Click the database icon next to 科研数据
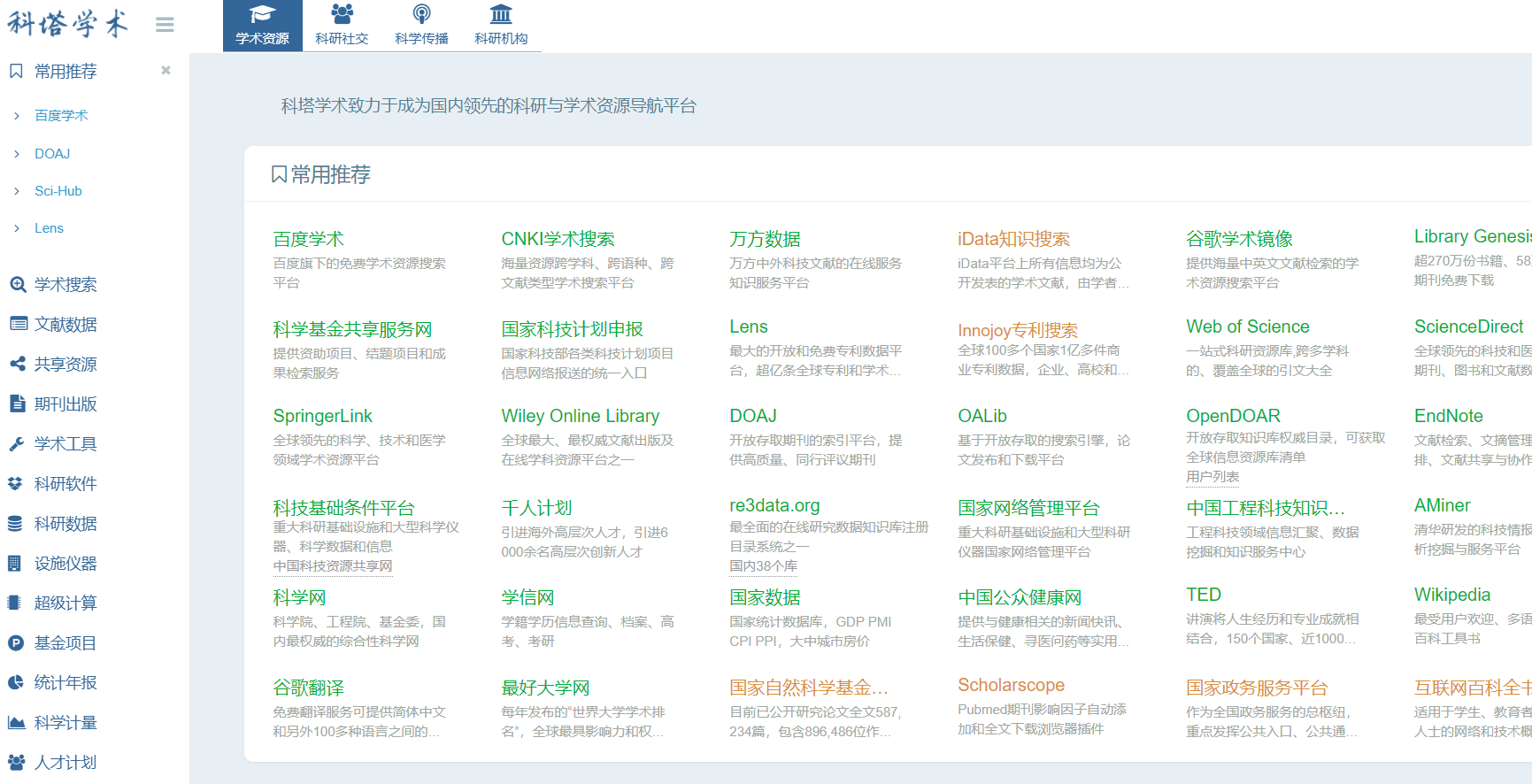Viewport: 1532px width, 784px height. (15, 523)
